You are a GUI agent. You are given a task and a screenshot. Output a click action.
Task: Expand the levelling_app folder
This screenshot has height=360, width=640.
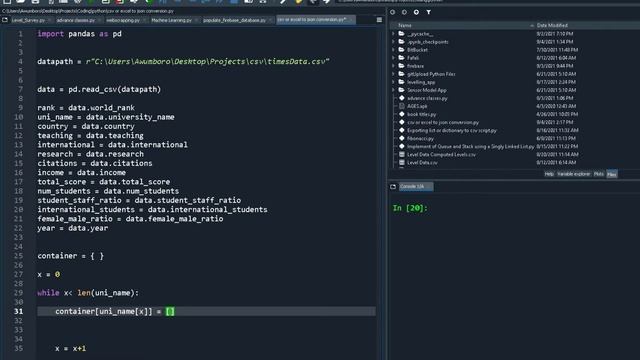(393, 82)
